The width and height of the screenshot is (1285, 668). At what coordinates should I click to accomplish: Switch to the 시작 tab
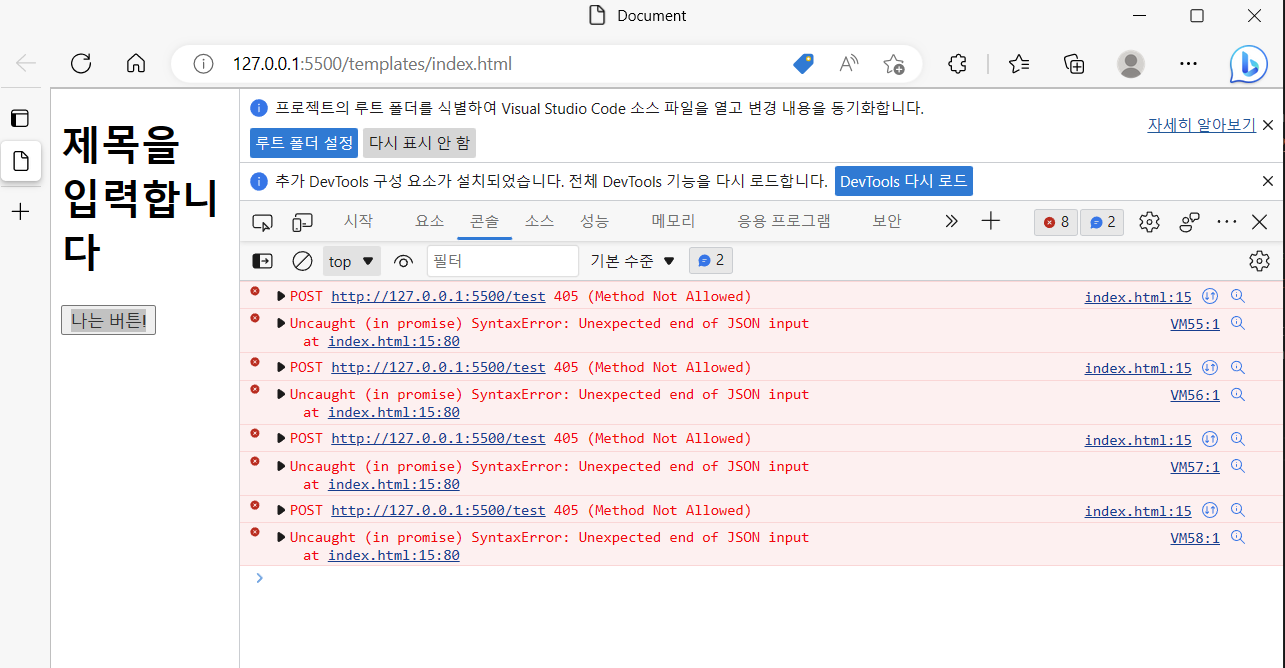tap(358, 221)
